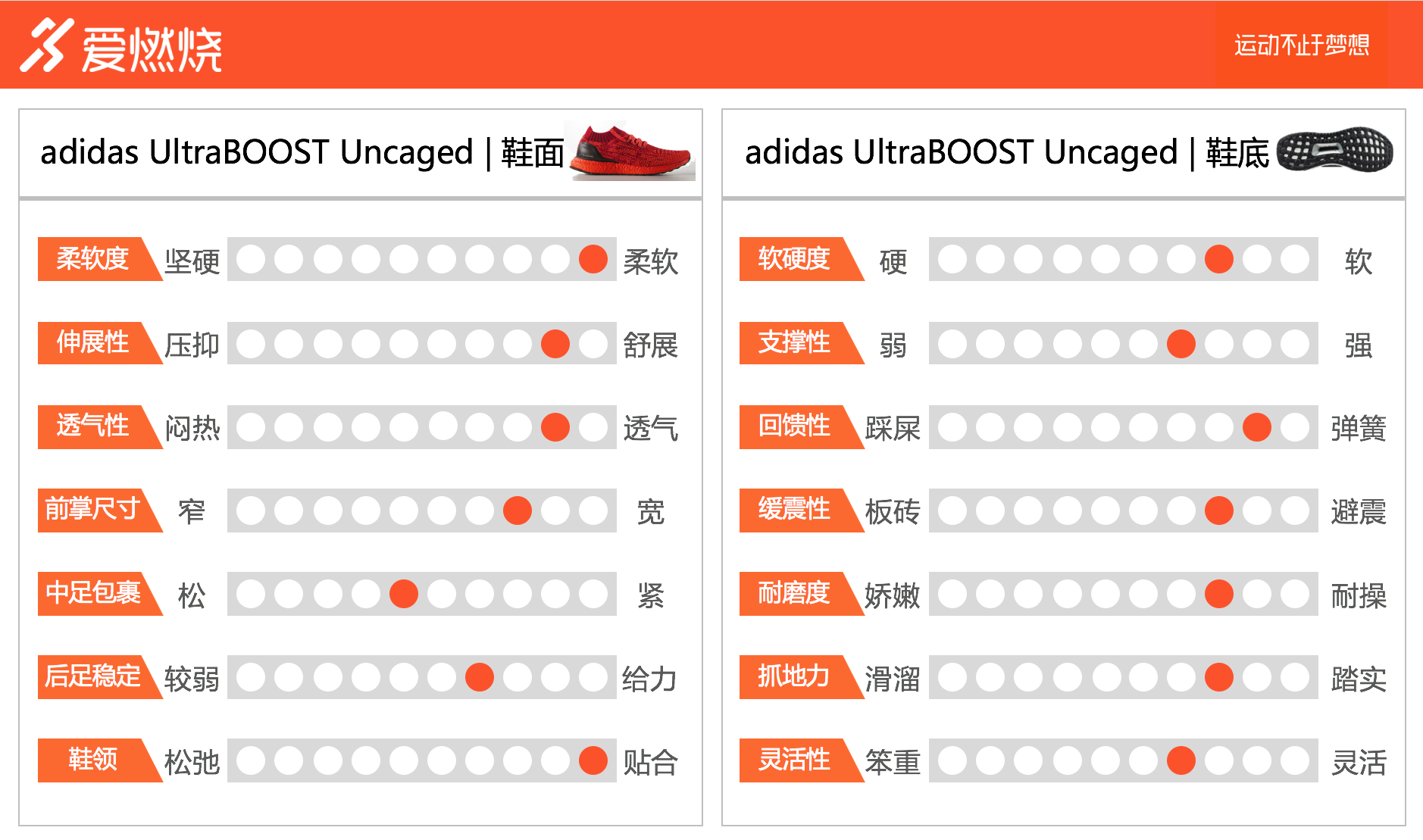The image size is (1423, 840).
Task: Click the red dot in 支撑性 row
Action: click(x=1181, y=344)
